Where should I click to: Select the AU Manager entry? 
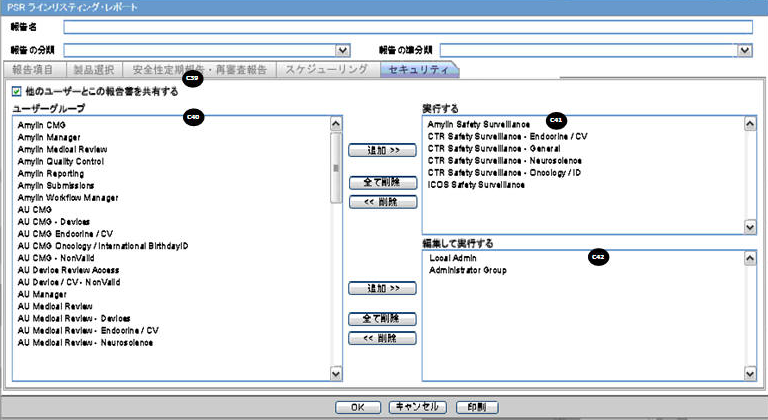coord(42,295)
